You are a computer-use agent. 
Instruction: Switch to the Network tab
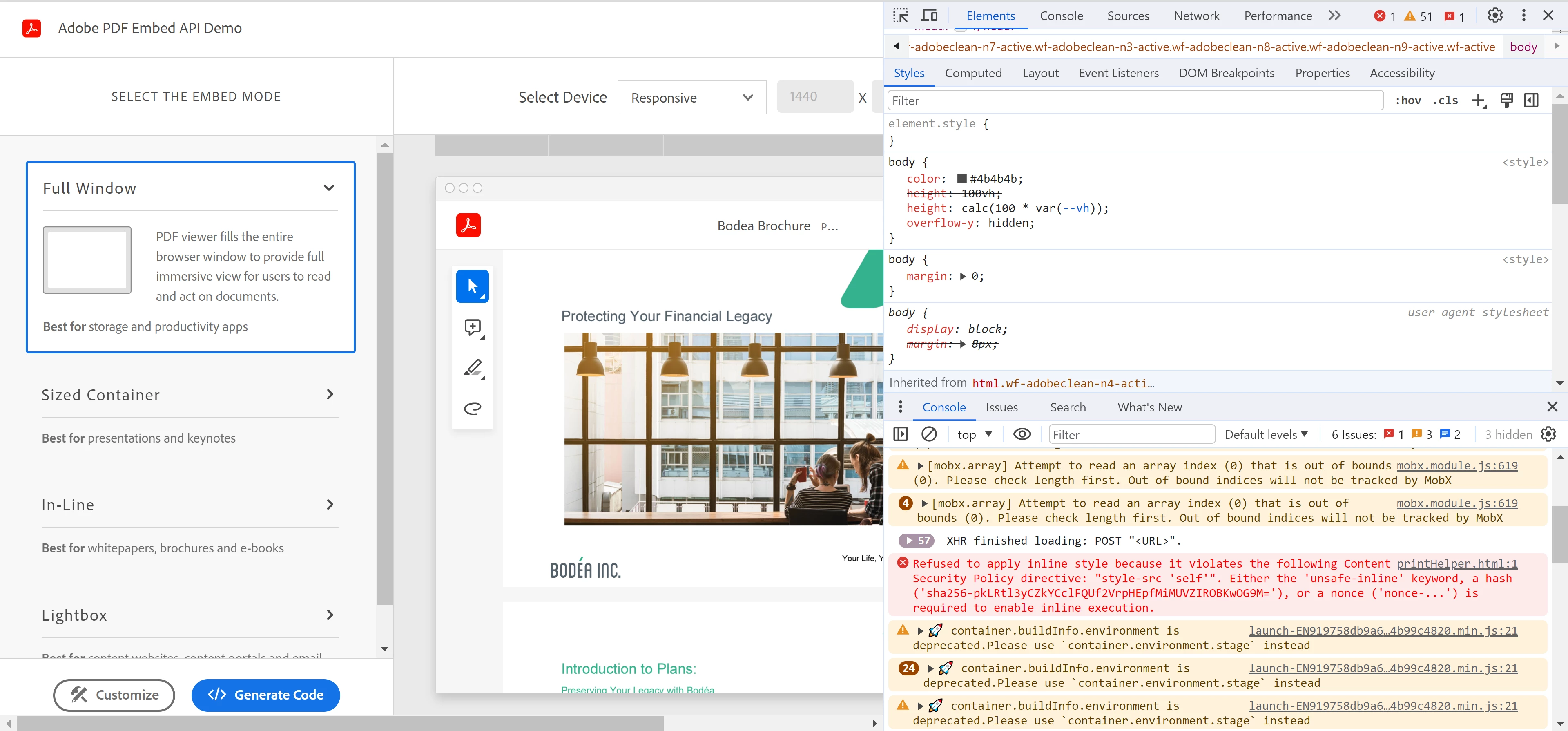(x=1196, y=16)
